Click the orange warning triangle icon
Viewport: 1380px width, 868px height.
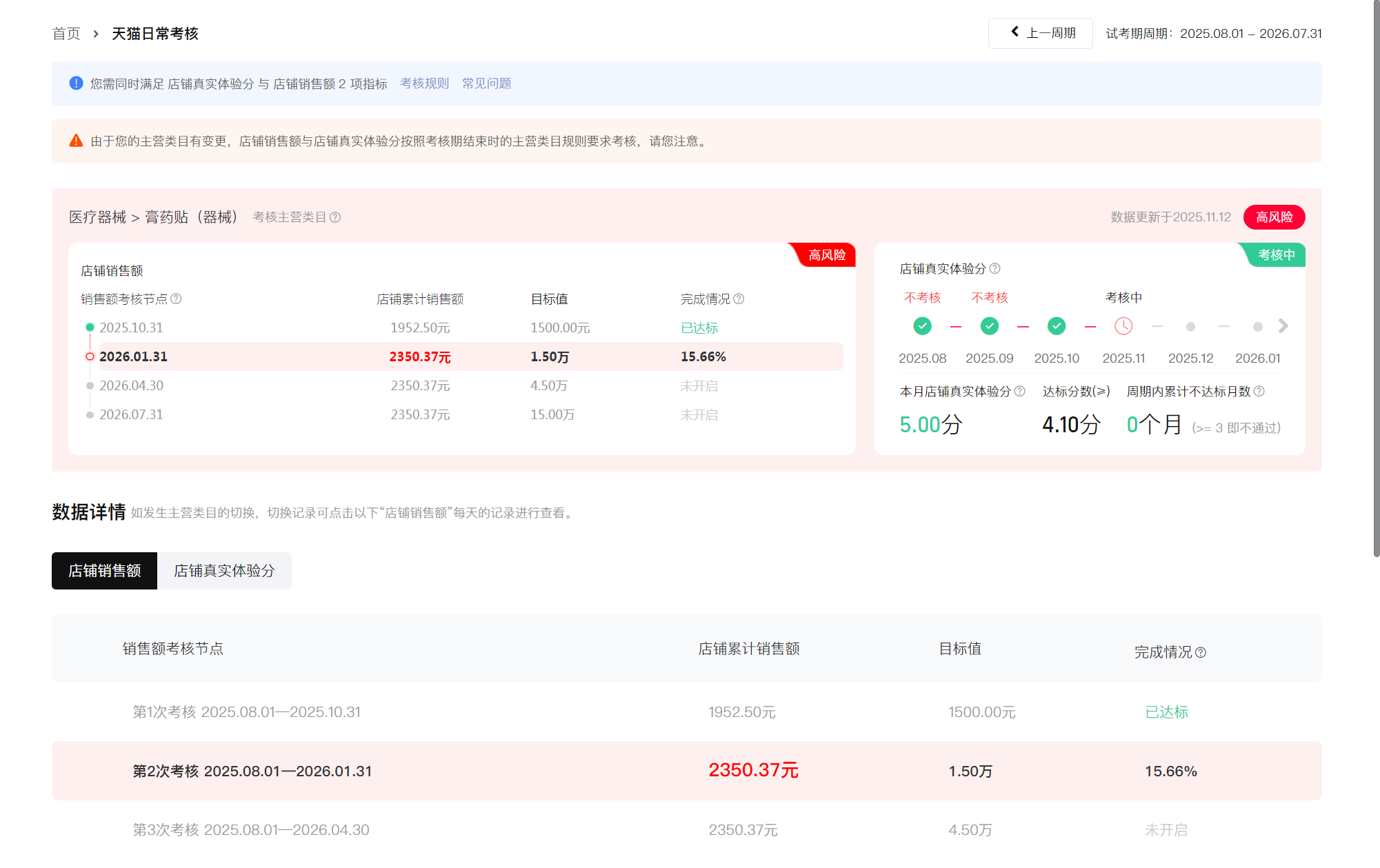76,141
